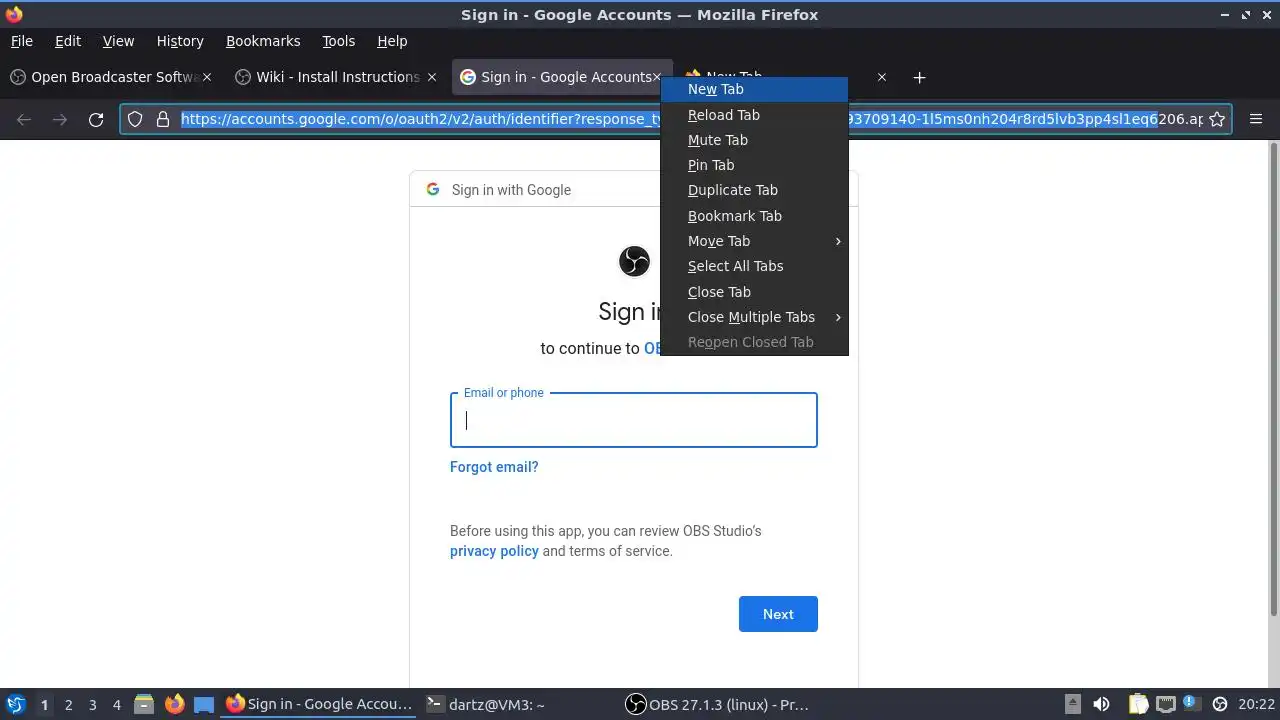1280x720 pixels.
Task: Close the Open Broadcaster Software tab
Action: 206,77
